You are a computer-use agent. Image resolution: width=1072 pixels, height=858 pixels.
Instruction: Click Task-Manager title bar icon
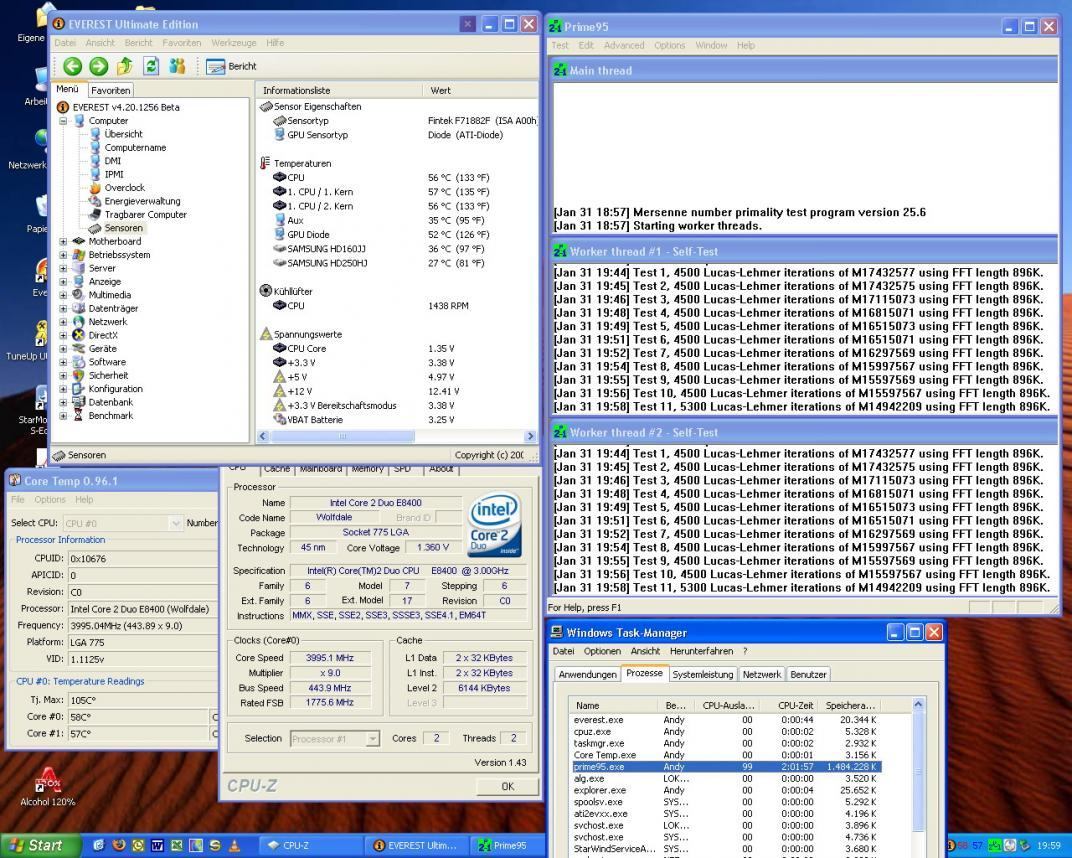557,632
